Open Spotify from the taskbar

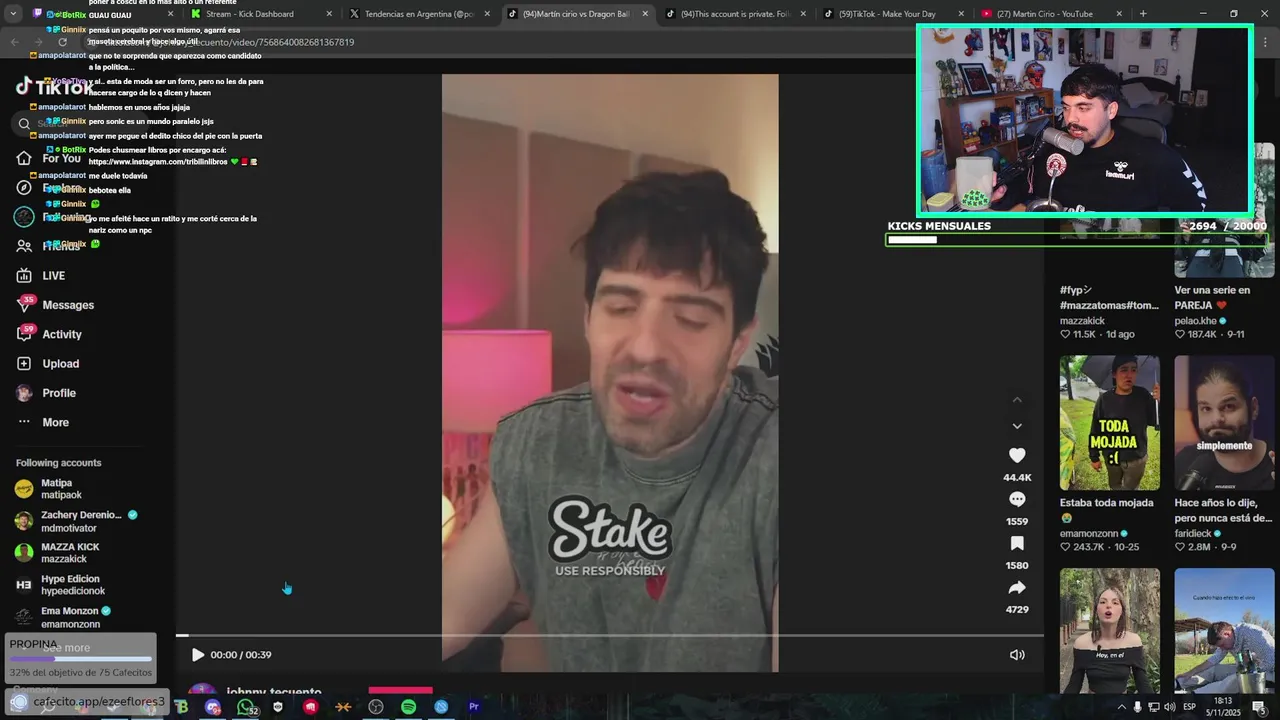tap(408, 707)
